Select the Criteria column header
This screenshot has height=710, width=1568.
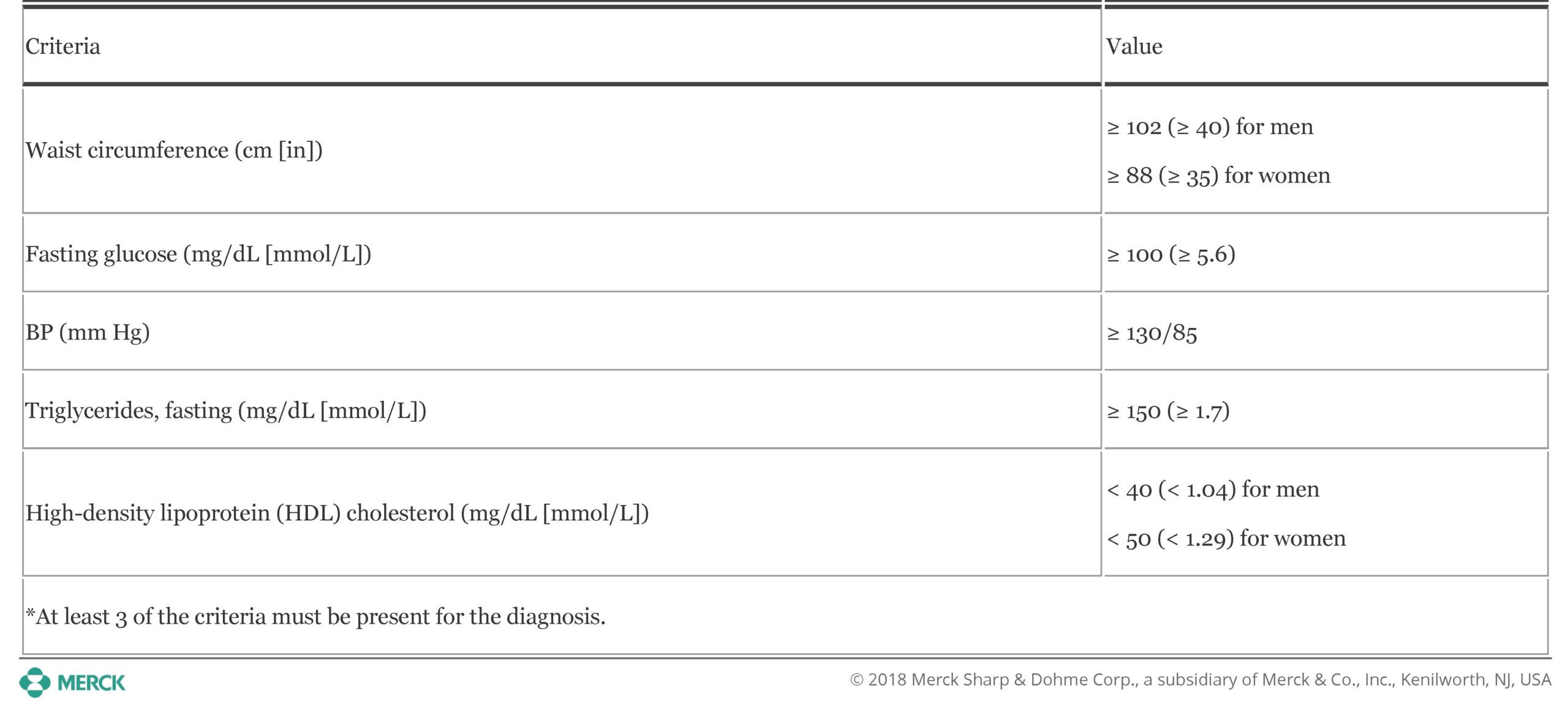(62, 47)
